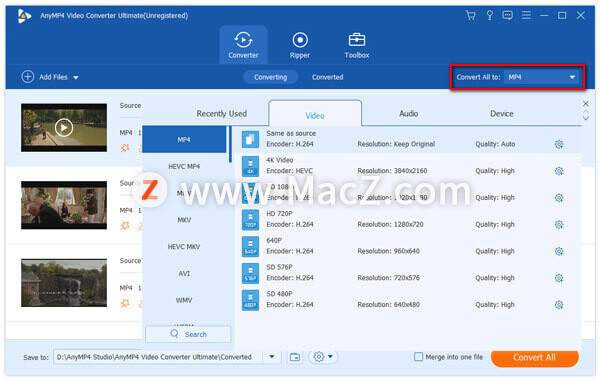600x380 pixels.
Task: Click edit star icon of first video
Action: coord(125,148)
